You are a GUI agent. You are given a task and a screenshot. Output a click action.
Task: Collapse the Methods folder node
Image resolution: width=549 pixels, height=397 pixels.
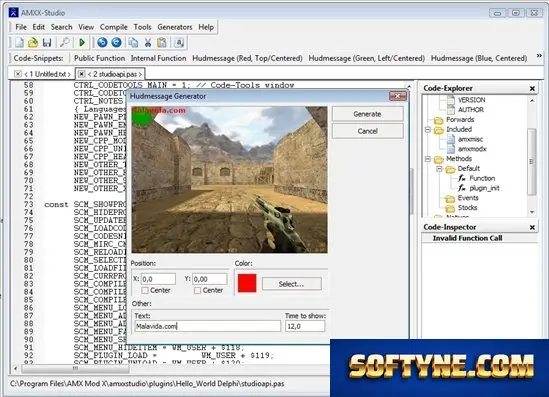[428, 159]
